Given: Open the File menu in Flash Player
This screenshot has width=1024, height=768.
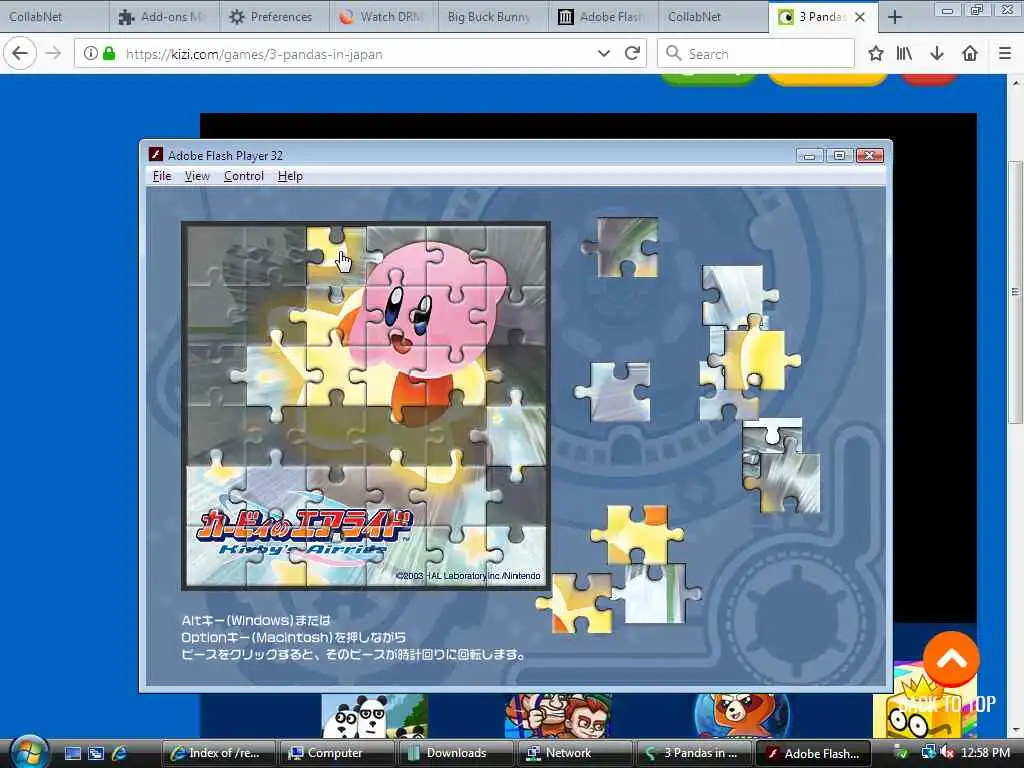Looking at the screenshot, I should 161,176.
